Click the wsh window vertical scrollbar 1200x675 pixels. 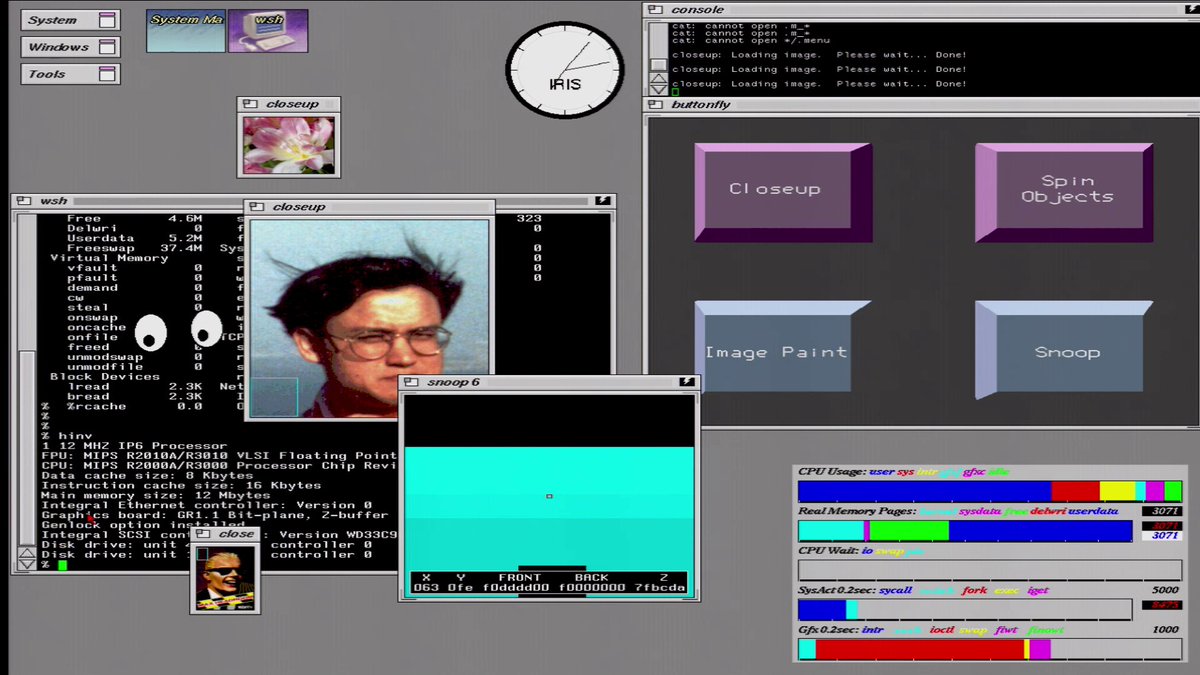(28, 392)
